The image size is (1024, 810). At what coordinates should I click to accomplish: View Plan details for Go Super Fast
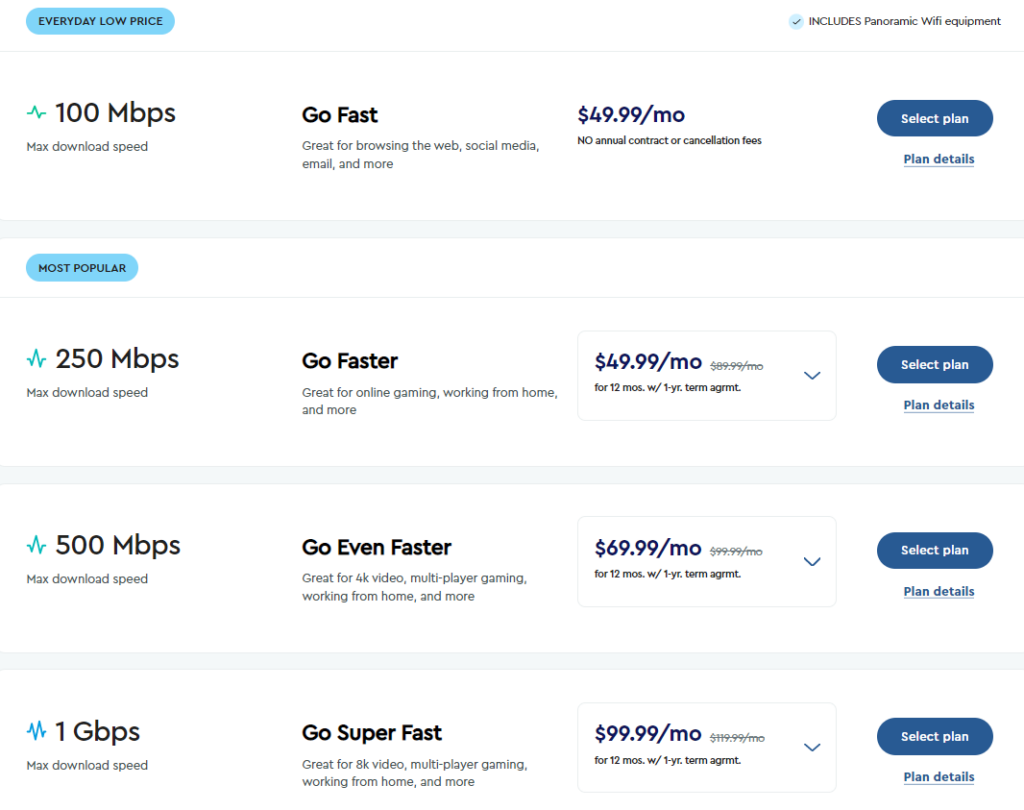coord(938,777)
